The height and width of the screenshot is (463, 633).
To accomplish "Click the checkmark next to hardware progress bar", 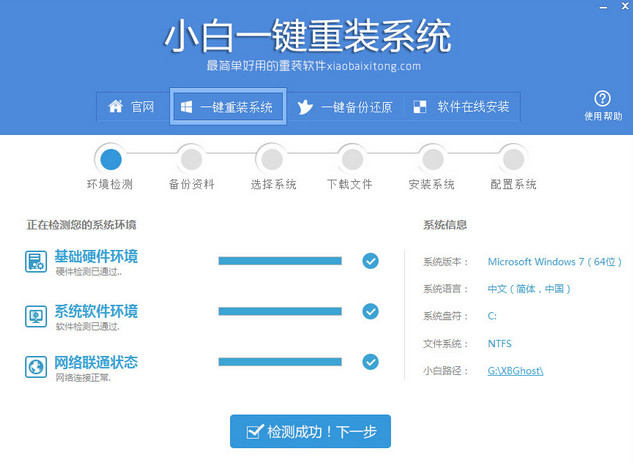I will point(370,261).
